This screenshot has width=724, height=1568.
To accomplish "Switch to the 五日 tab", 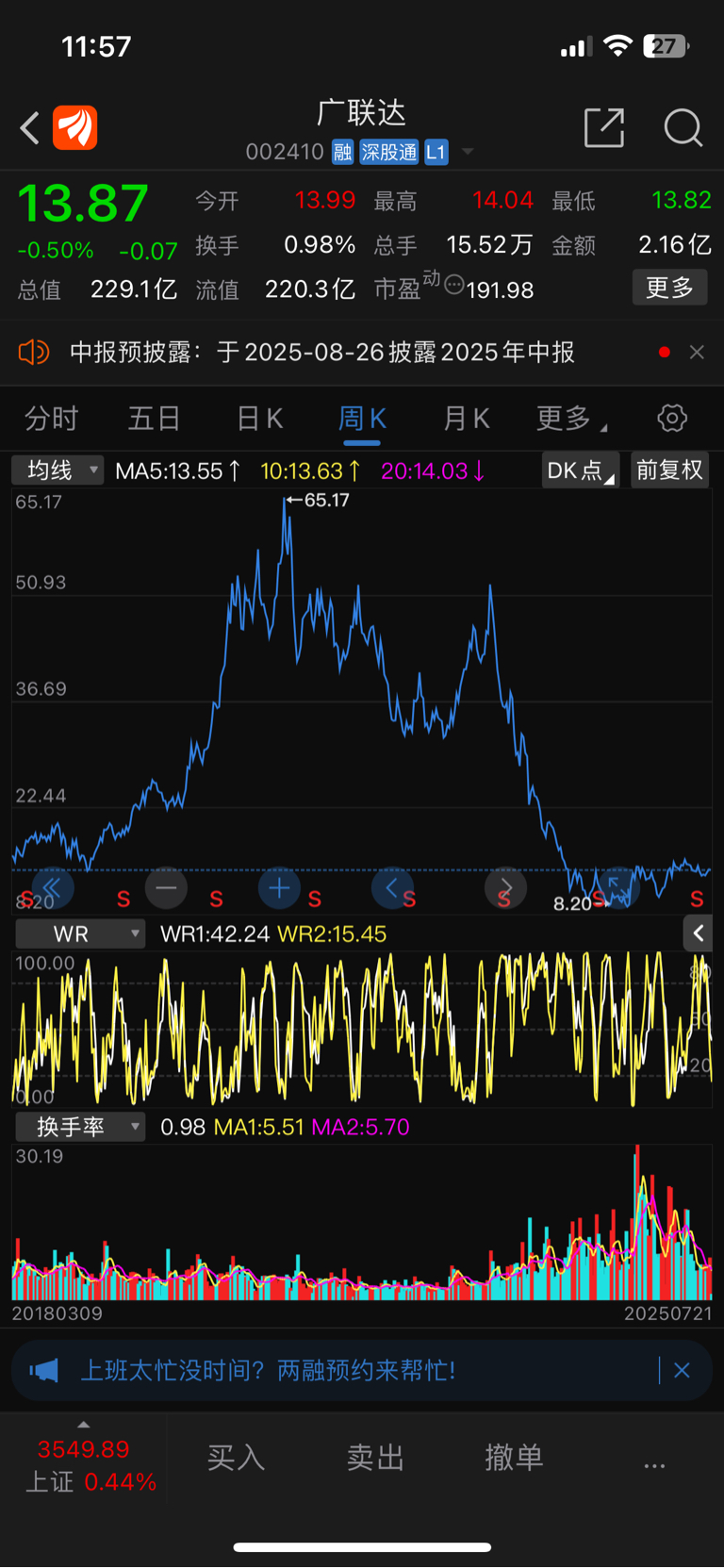I will (x=155, y=418).
